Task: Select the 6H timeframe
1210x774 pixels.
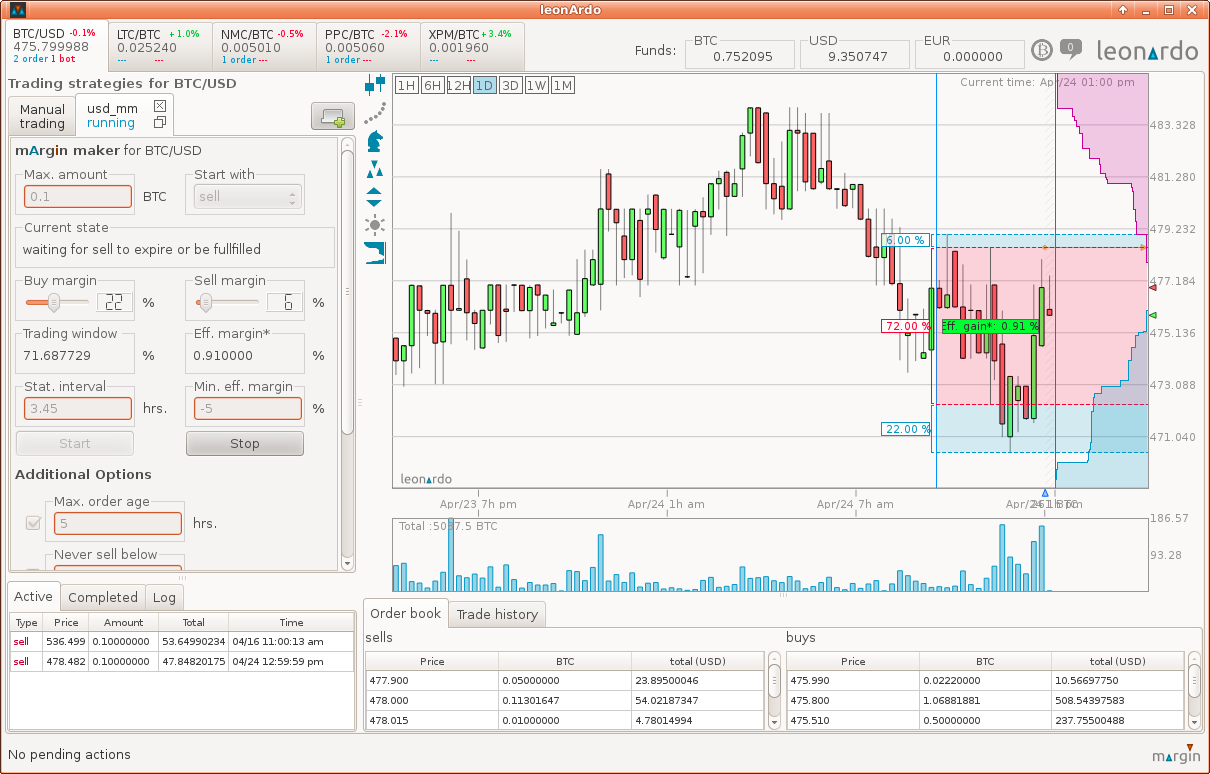Action: pos(433,86)
